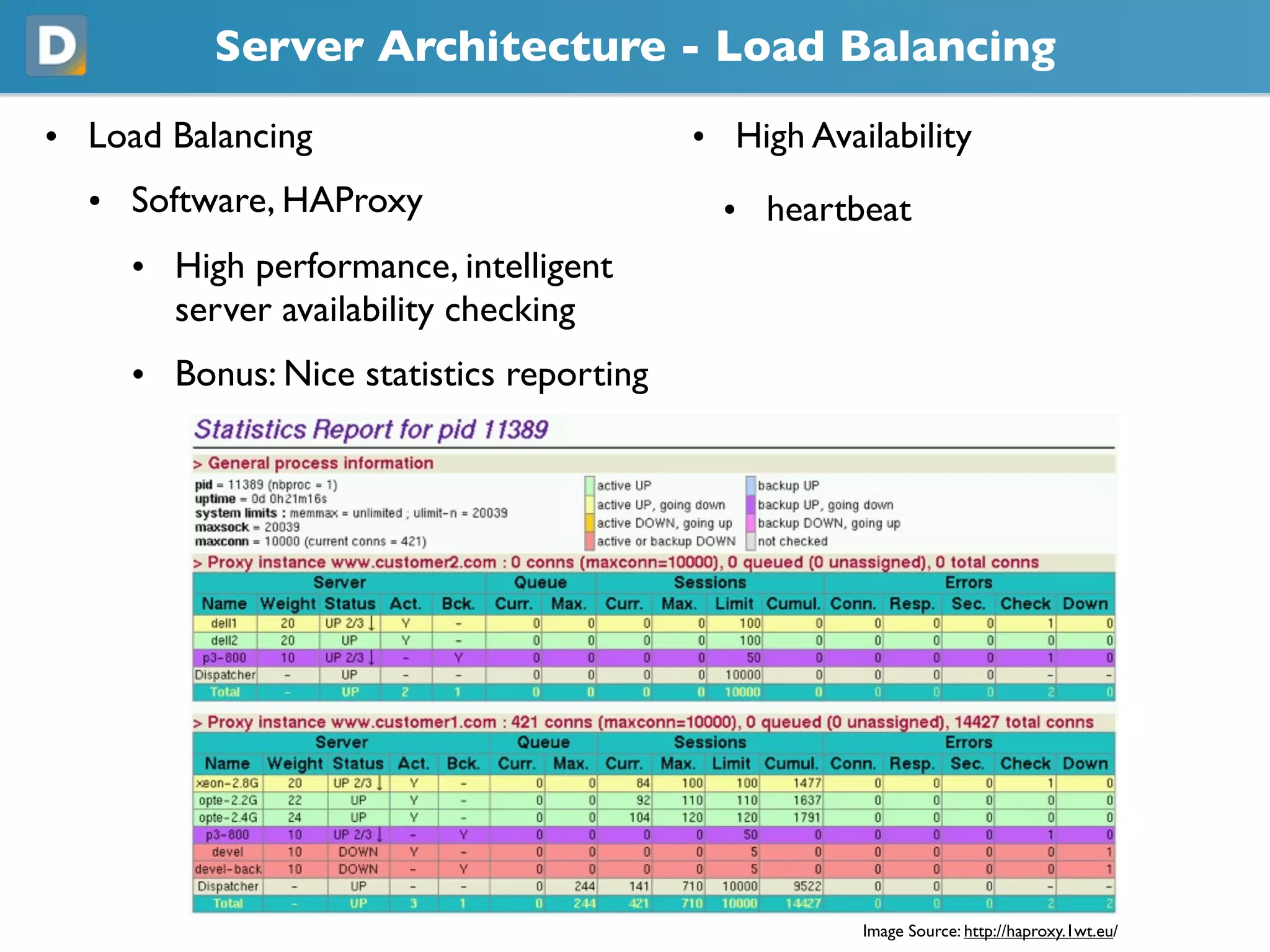Click the Server Architecture - Load Balancing heading
This screenshot has height=952, width=1270.
(634, 46)
